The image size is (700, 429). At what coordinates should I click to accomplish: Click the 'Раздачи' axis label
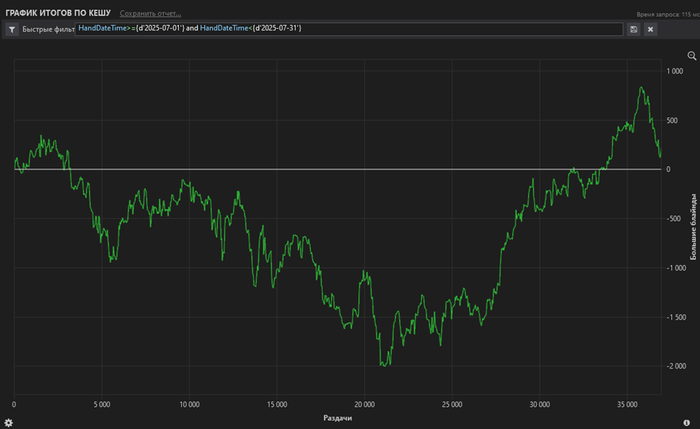pyautogui.click(x=338, y=418)
